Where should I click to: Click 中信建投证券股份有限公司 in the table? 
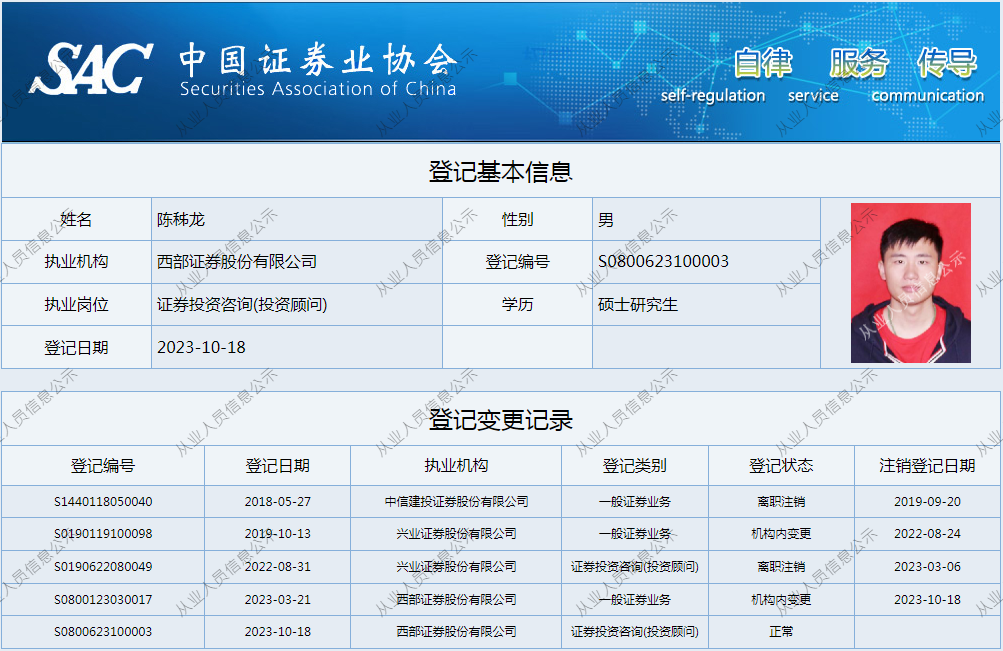(x=456, y=502)
